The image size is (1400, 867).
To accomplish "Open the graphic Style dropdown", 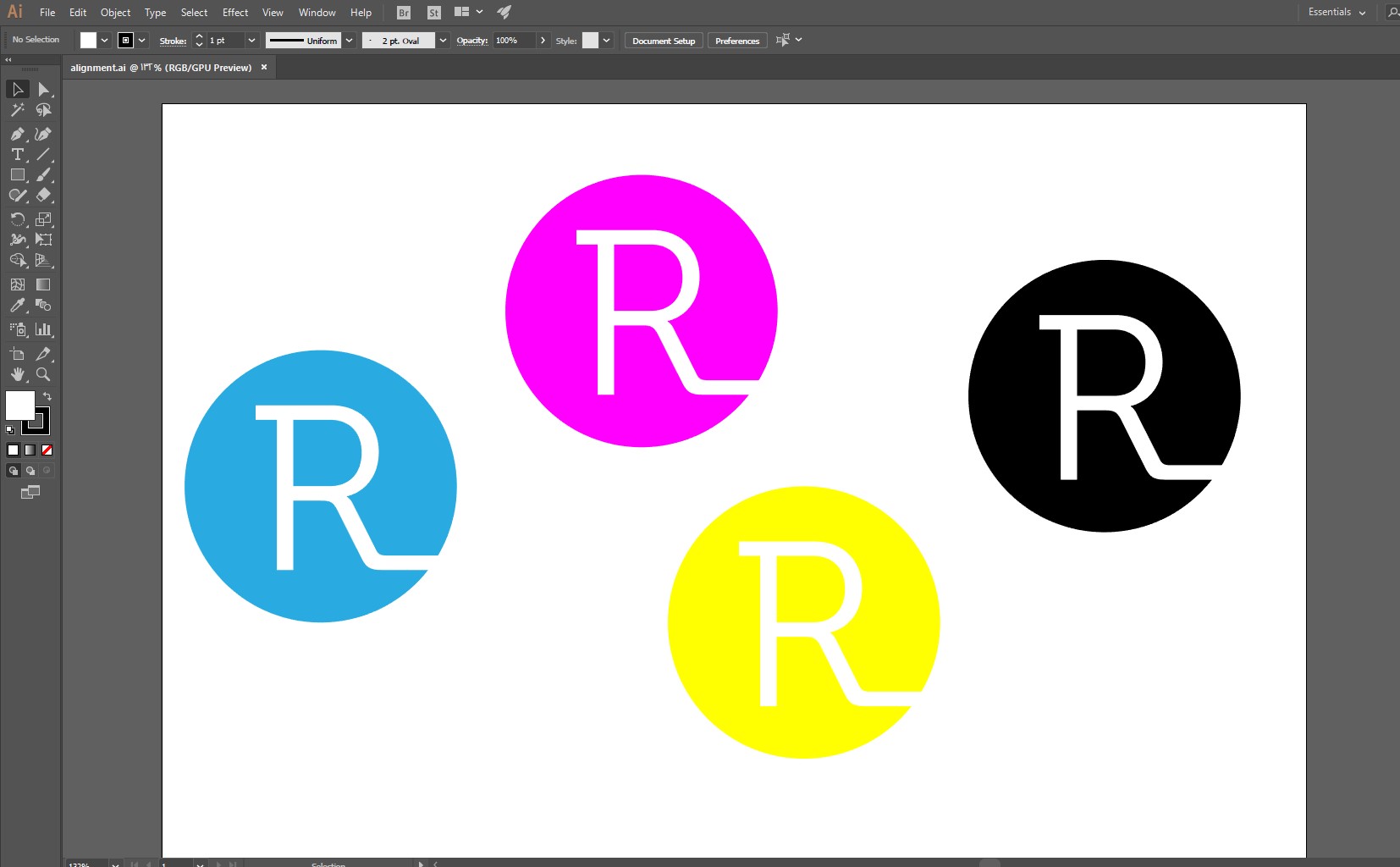I will pos(606,41).
